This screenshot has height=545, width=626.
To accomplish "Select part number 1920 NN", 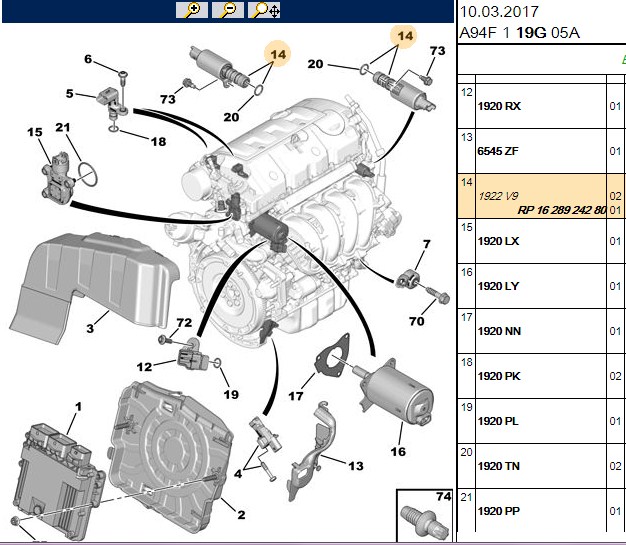I will (x=499, y=331).
